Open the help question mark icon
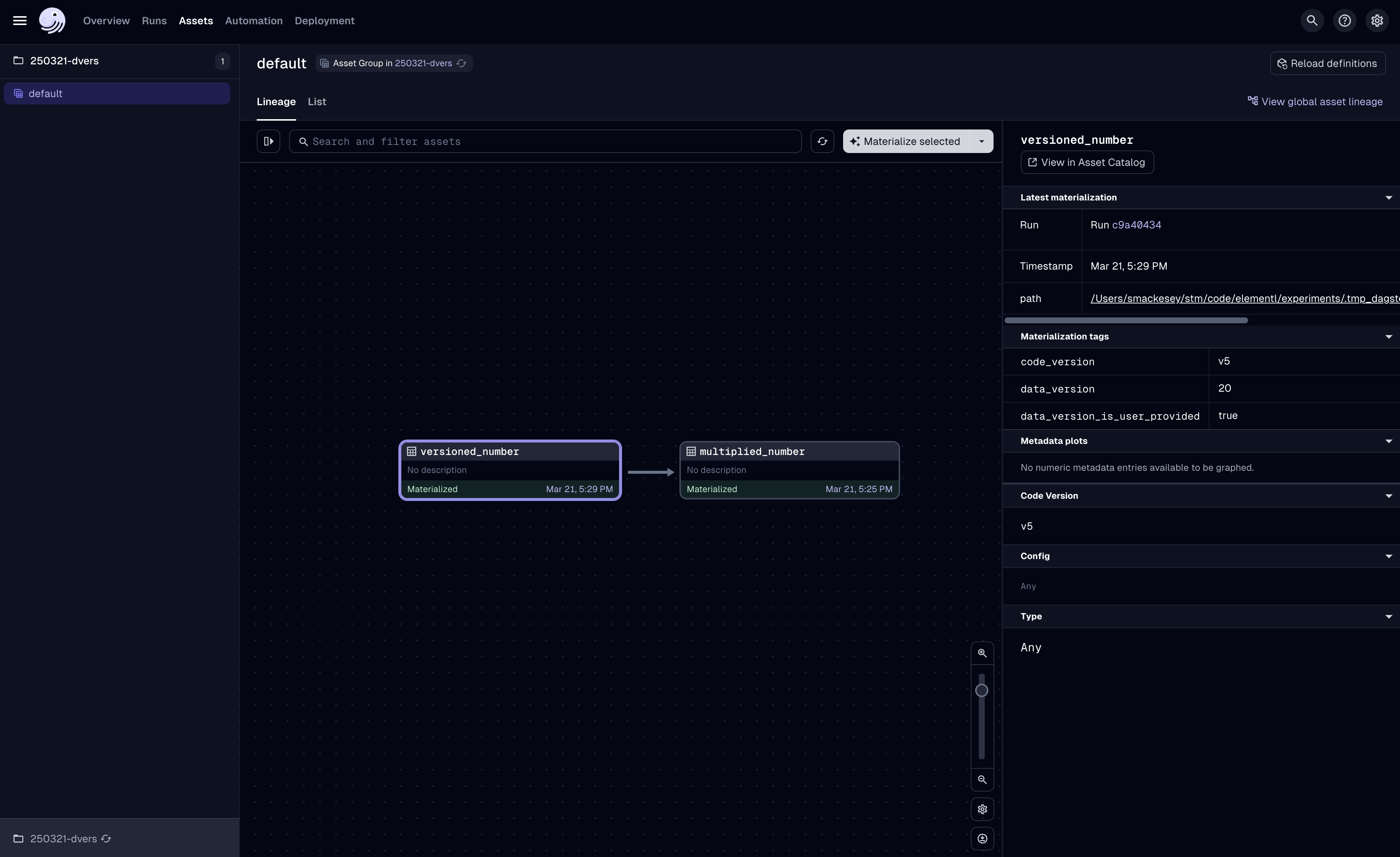 [x=1345, y=21]
